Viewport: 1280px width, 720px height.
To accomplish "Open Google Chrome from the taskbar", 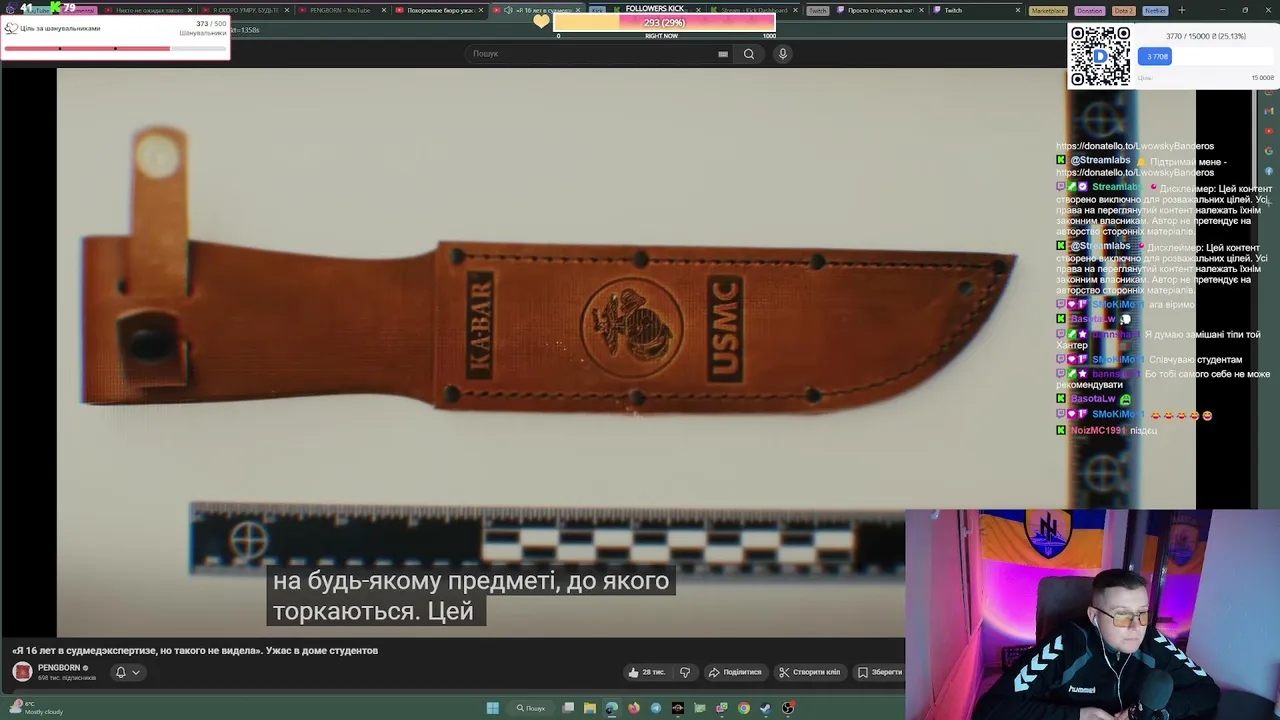I will tap(744, 708).
